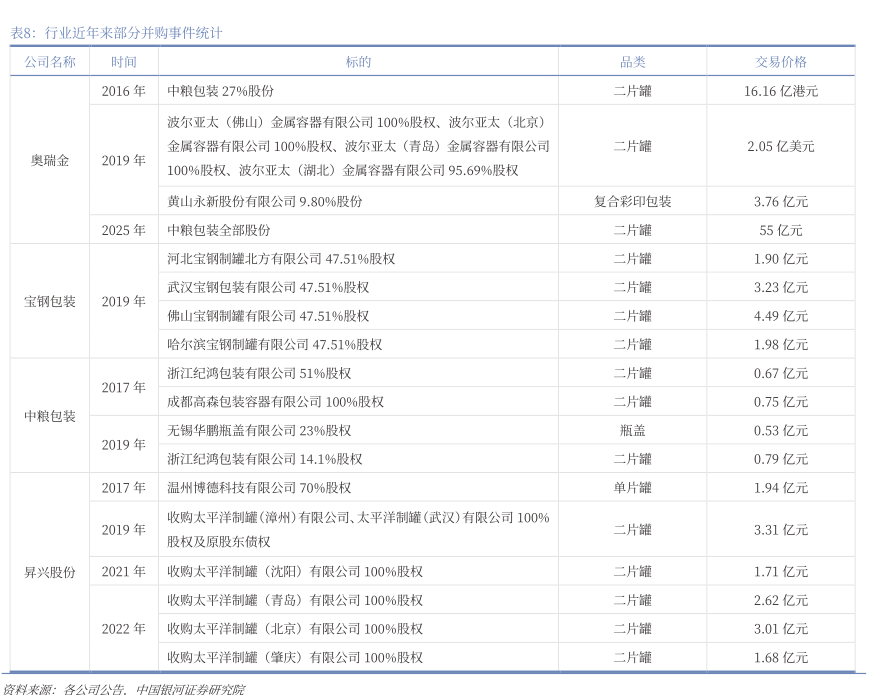This screenshot has width=875, height=695.
Task: Select the 2.05 亿美元 price cell
Action: tap(781, 146)
